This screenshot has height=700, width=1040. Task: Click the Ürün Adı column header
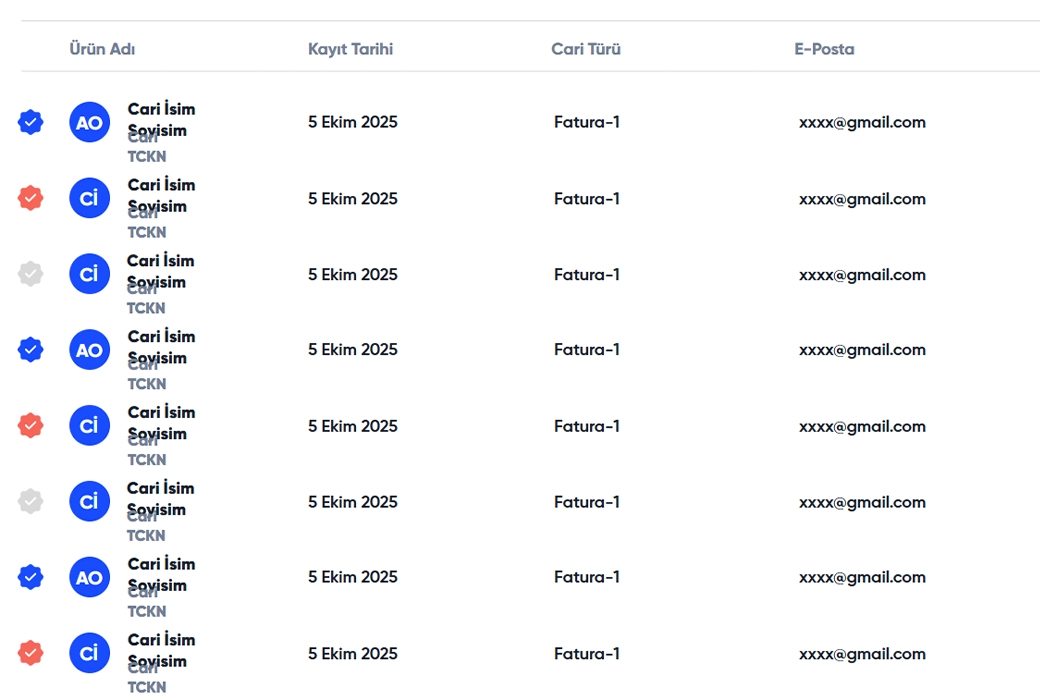(x=102, y=49)
